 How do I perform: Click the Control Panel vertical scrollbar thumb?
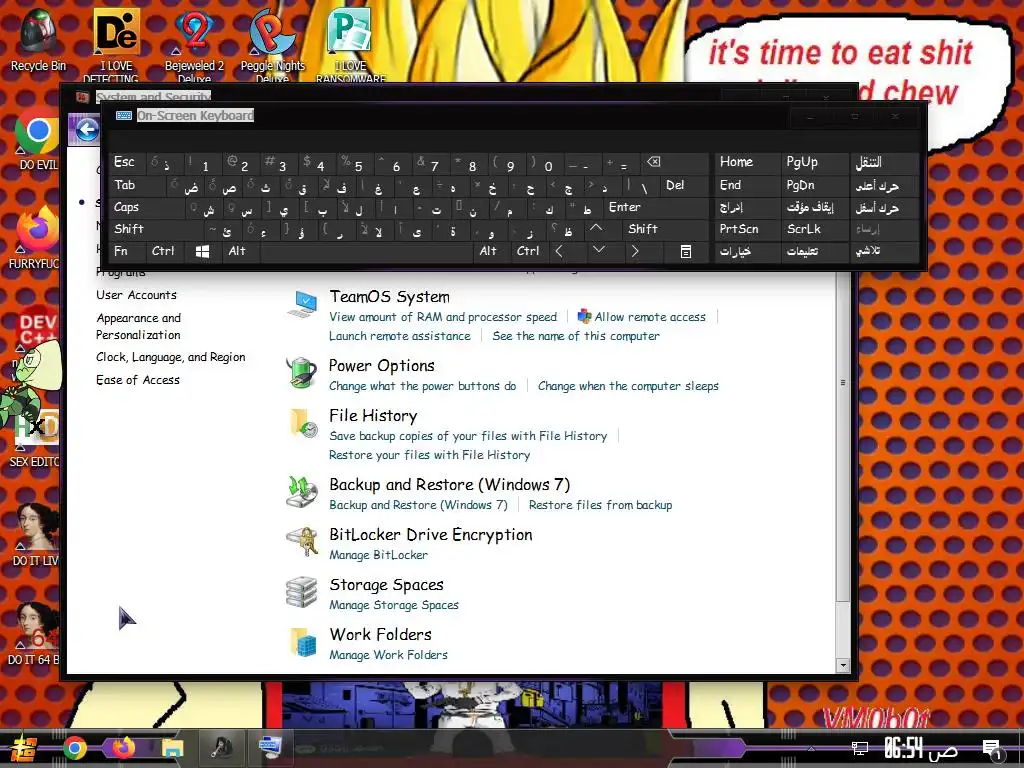pos(842,438)
